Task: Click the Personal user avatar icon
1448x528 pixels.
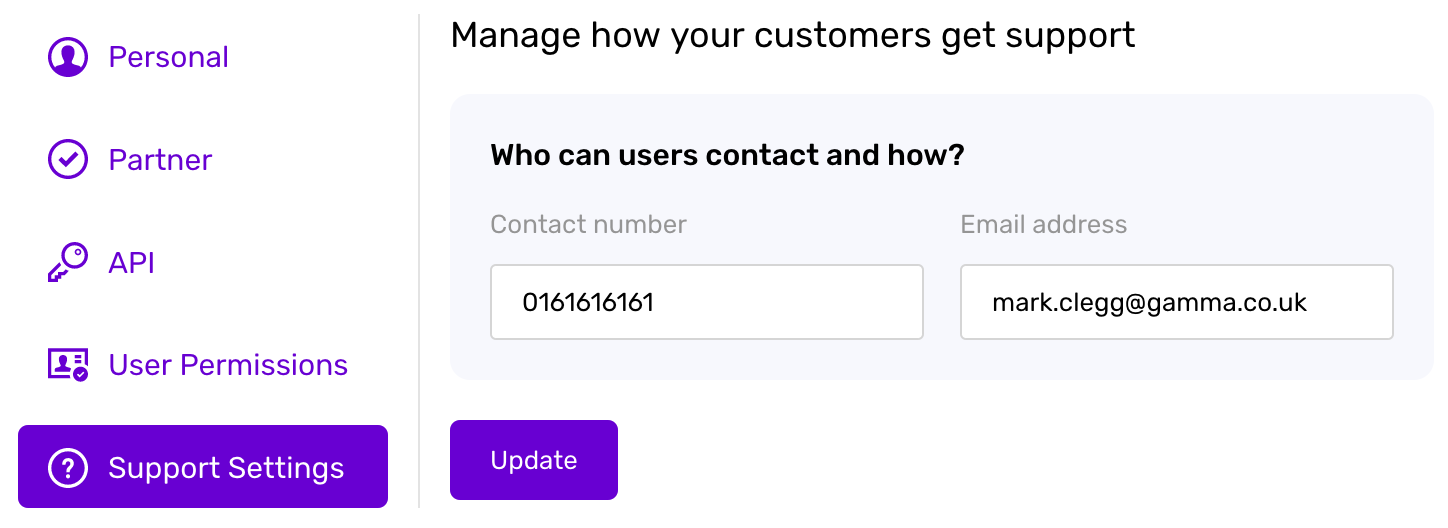Action: pos(68,57)
